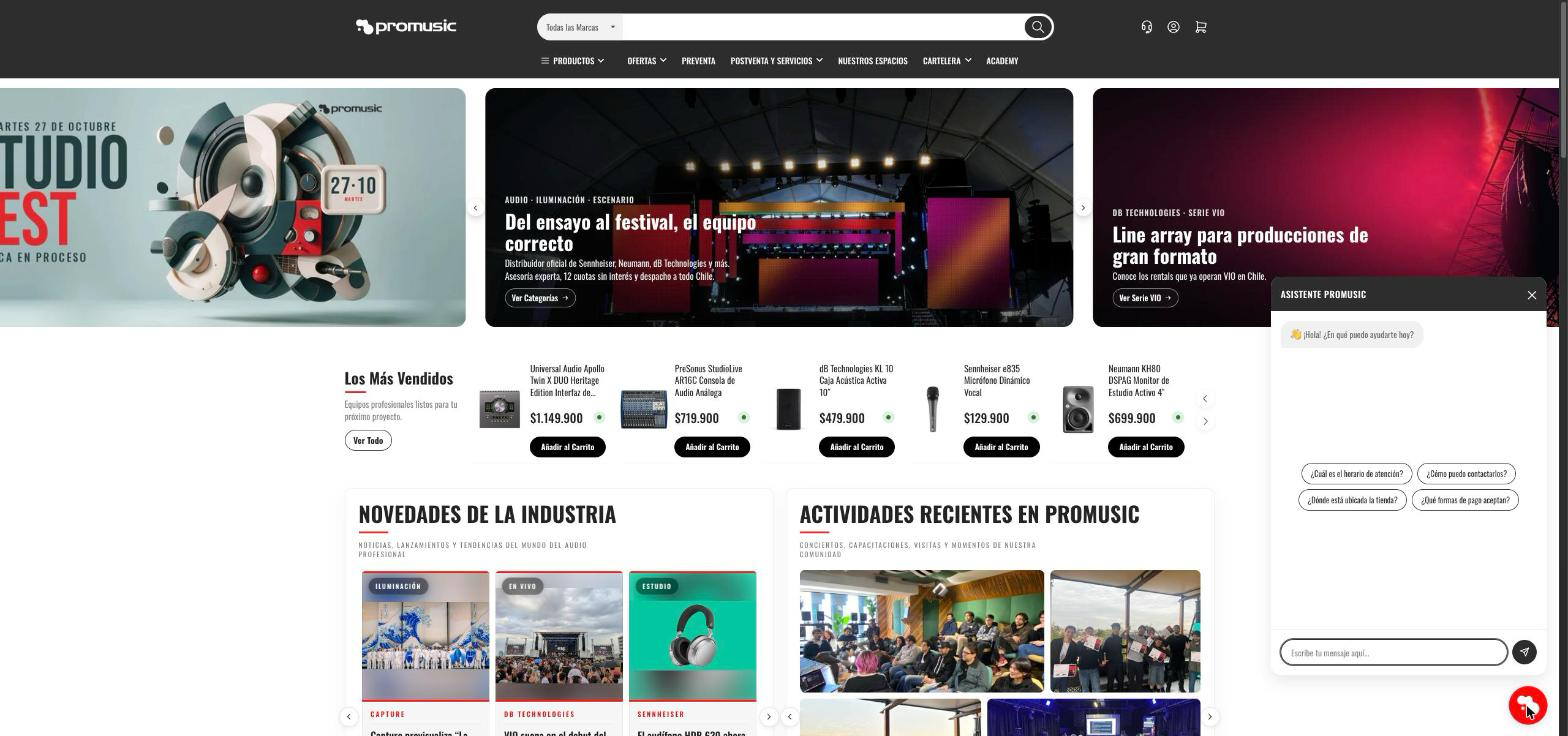Expand the Ofertas menu
Screen dimensions: 1568x736
coord(646,61)
